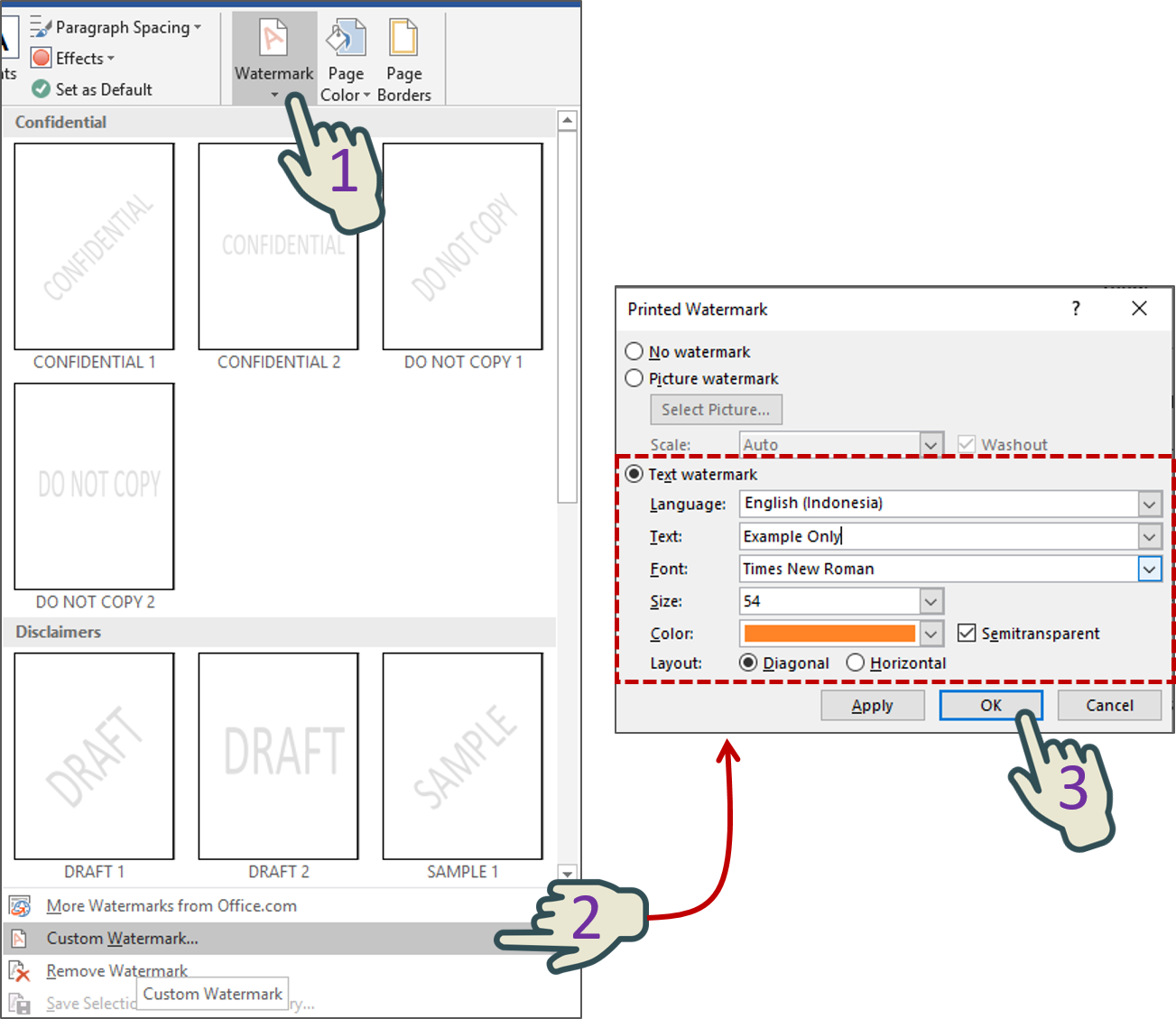Image resolution: width=1176 pixels, height=1019 pixels.
Task: Select Custom Watermark from the menu
Action: click(x=121, y=938)
